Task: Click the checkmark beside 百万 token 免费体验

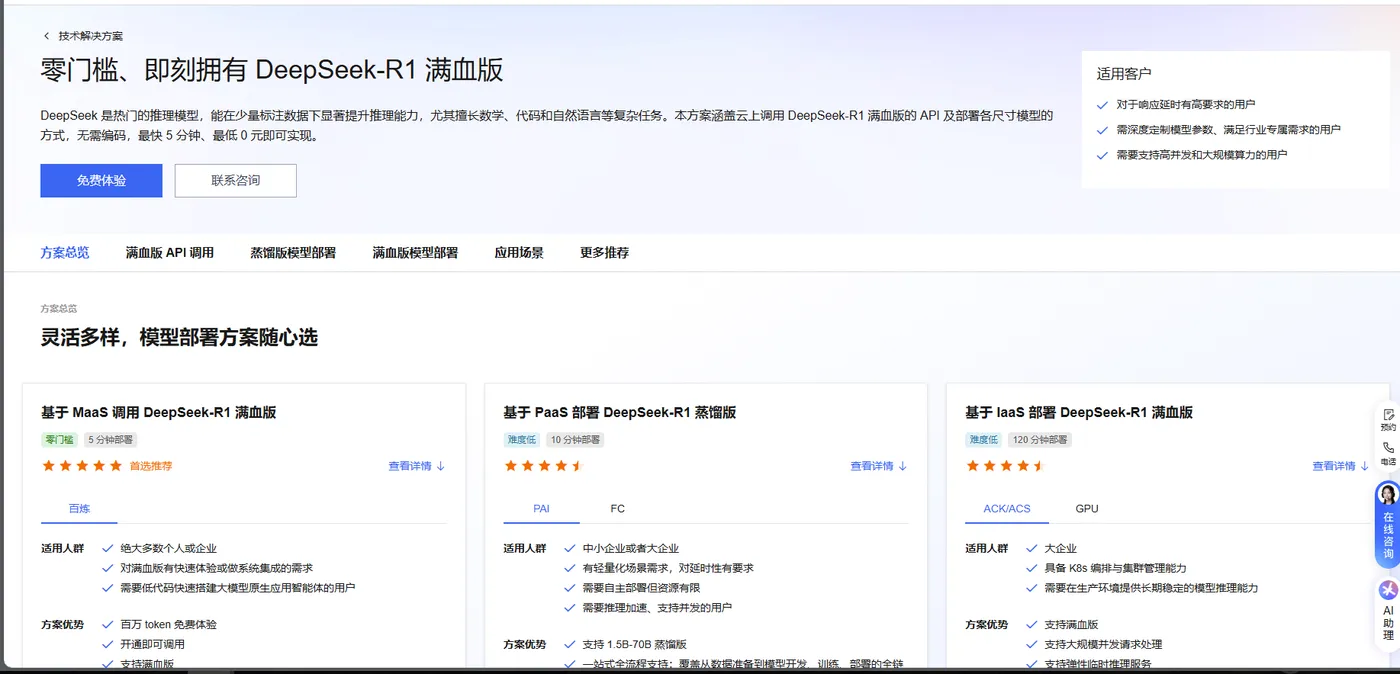Action: (x=107, y=624)
